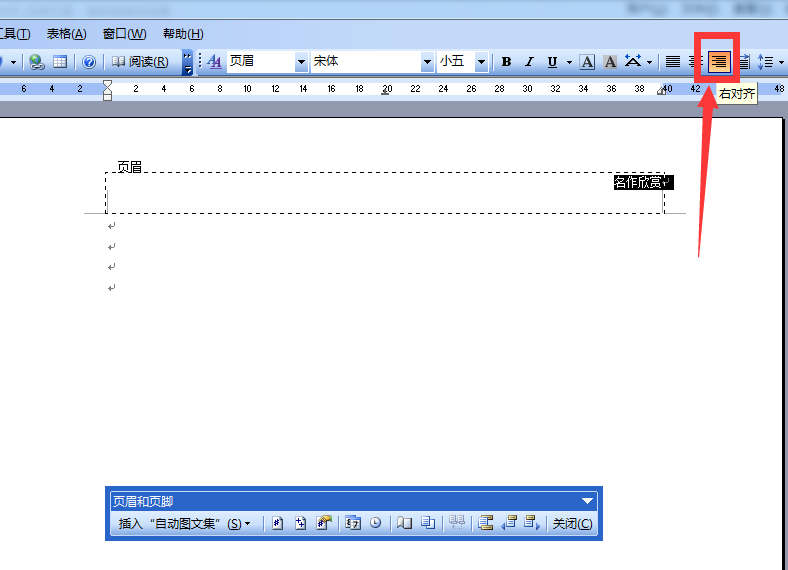Insert date icon in header toolbar
Image resolution: width=788 pixels, height=570 pixels.
[x=353, y=523]
